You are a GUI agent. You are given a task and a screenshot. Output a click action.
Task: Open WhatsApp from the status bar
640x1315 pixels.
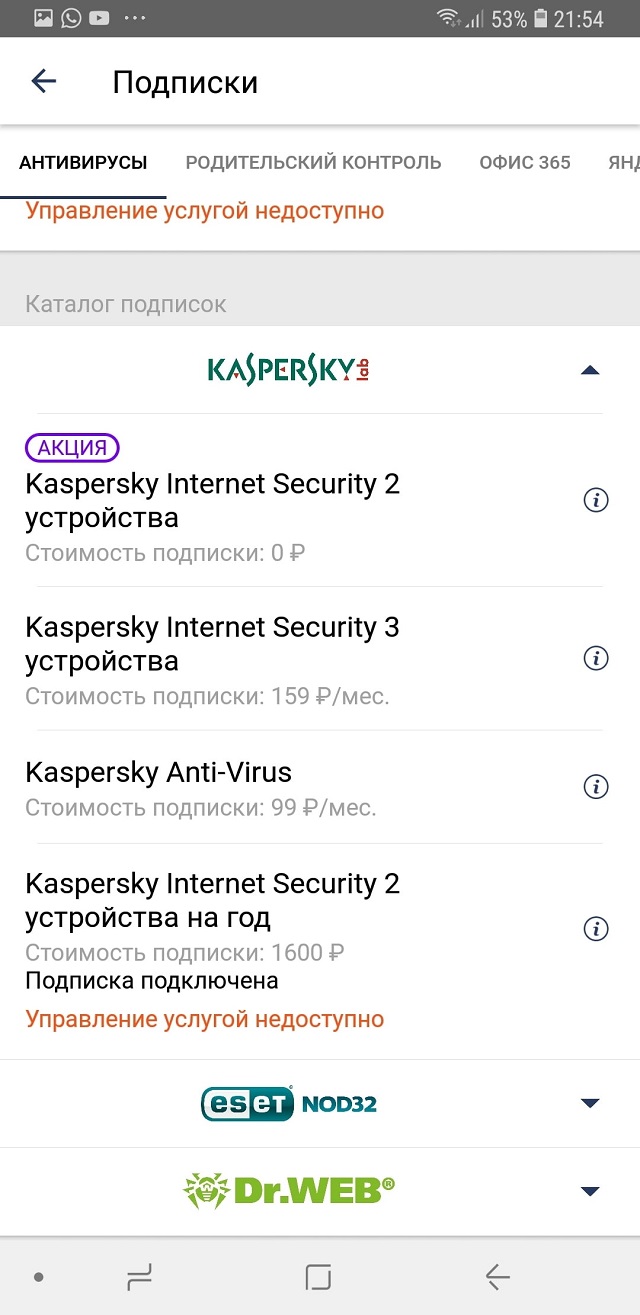[x=69, y=17]
